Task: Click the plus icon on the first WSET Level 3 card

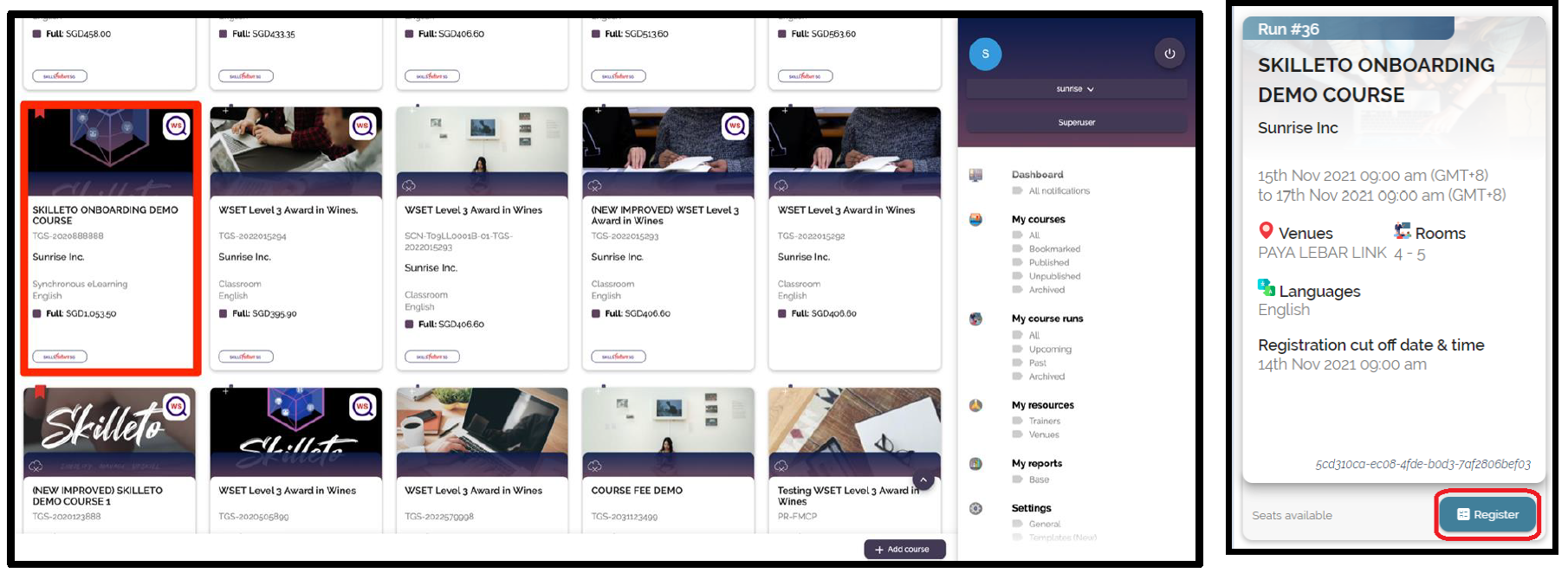Action: point(226,111)
